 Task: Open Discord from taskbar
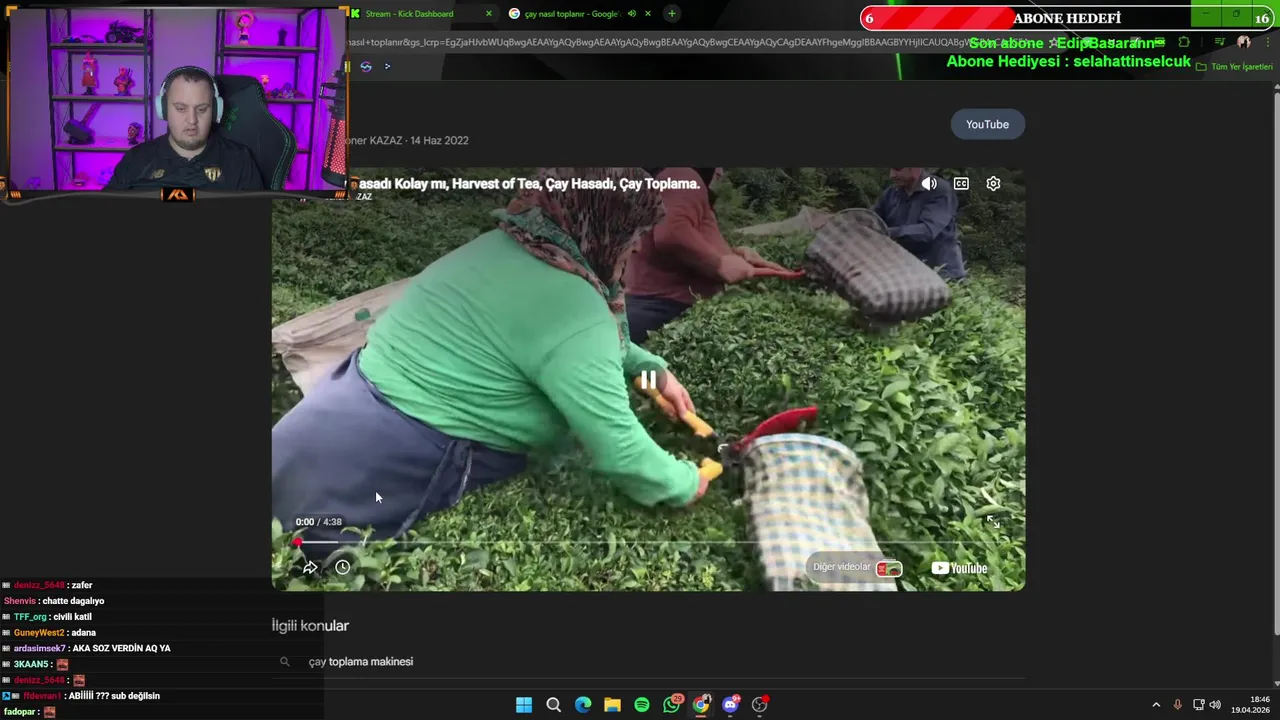(731, 705)
